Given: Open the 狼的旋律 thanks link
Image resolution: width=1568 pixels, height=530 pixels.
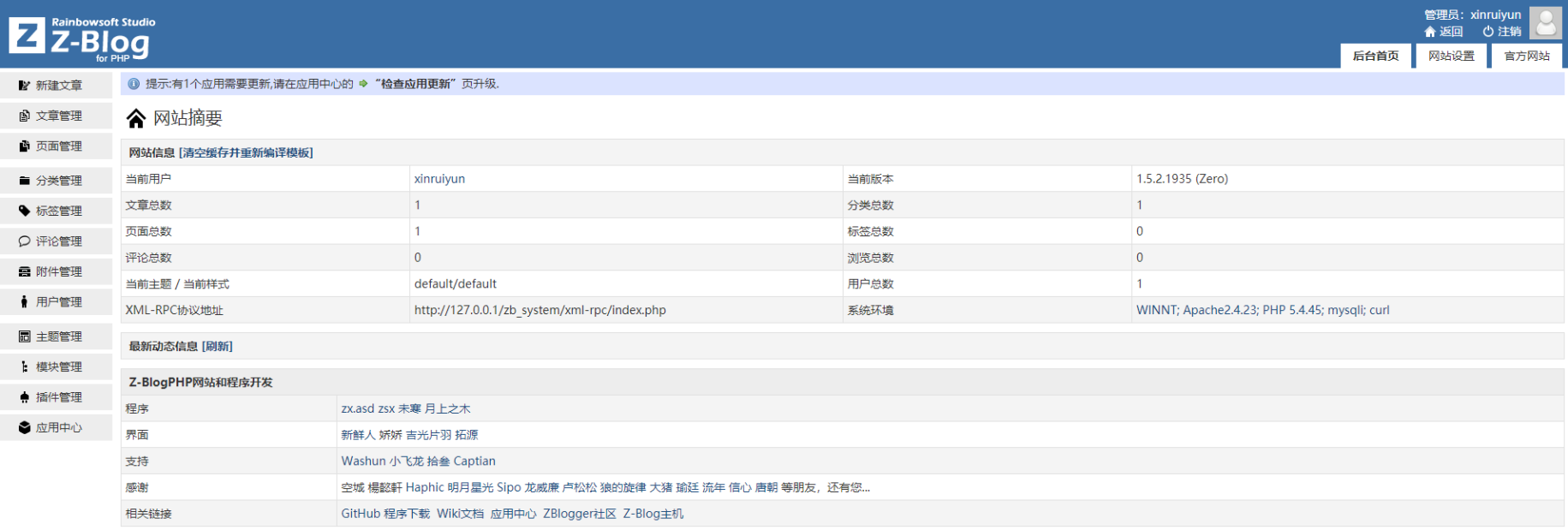Looking at the screenshot, I should (623, 488).
